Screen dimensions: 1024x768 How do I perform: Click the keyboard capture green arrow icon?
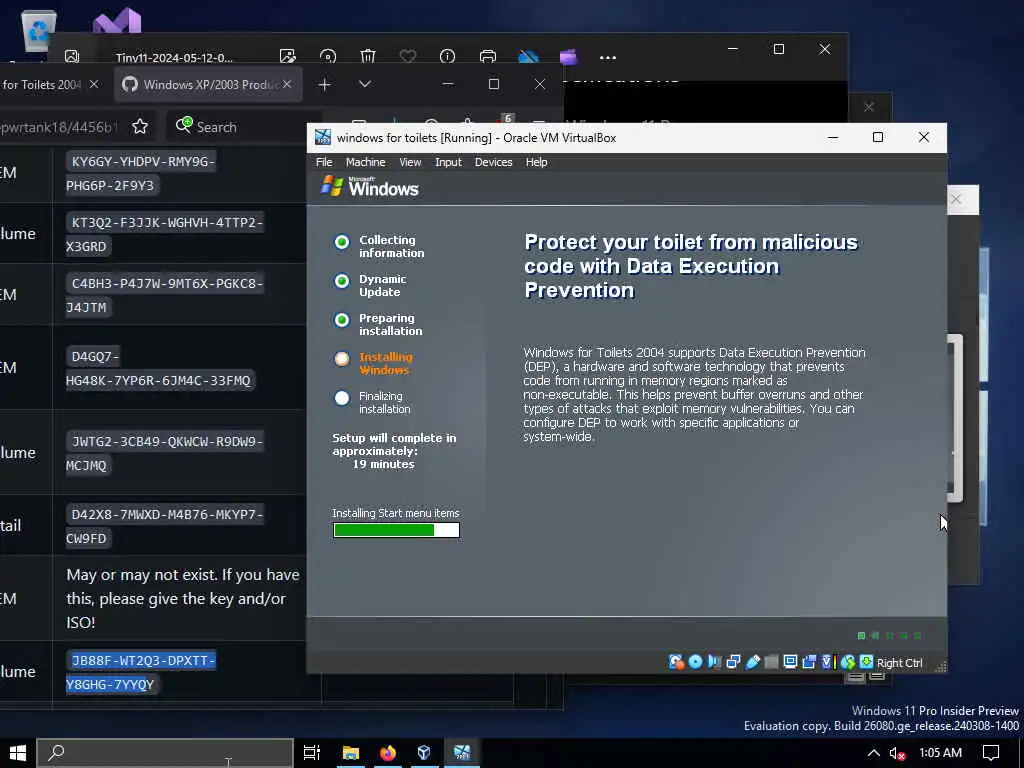(x=866, y=662)
